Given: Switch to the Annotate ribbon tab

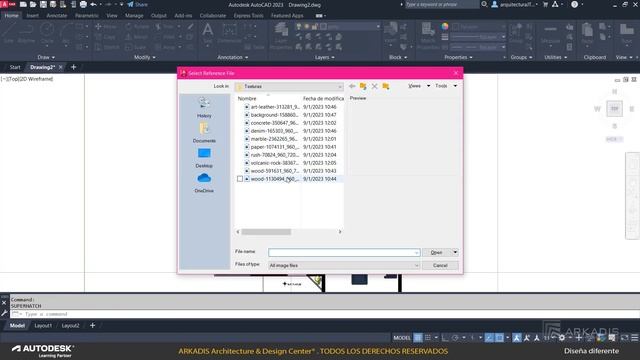Looking at the screenshot, I should (57, 16).
